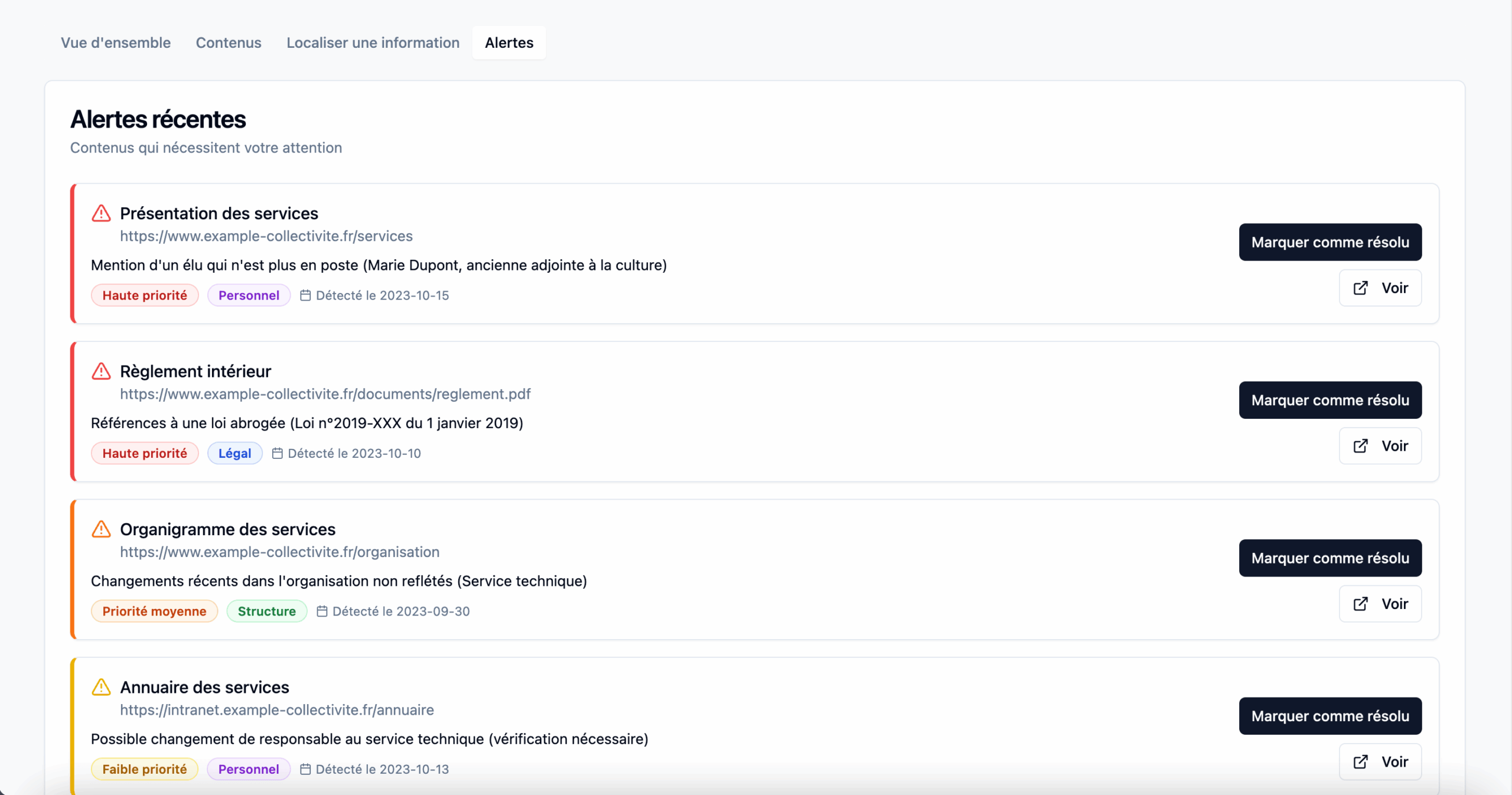
Task: Select the Alertes tab
Action: pos(509,43)
